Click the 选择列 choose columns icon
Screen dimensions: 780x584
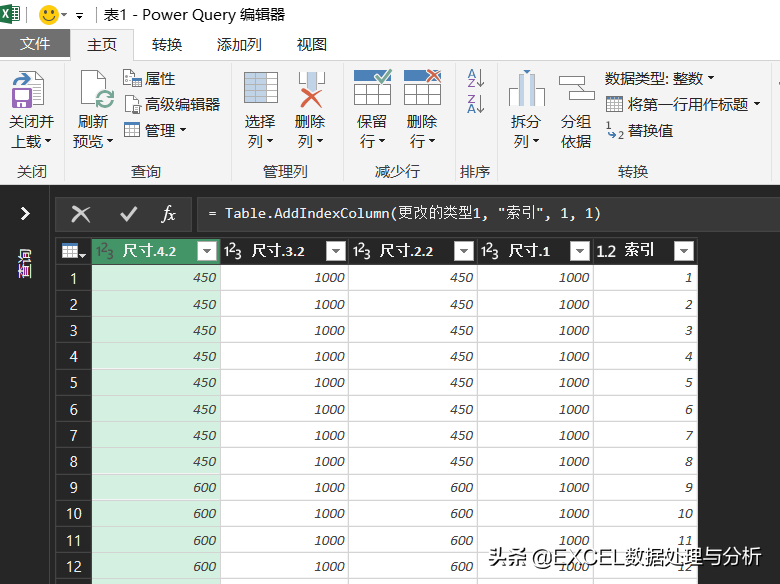(261, 88)
